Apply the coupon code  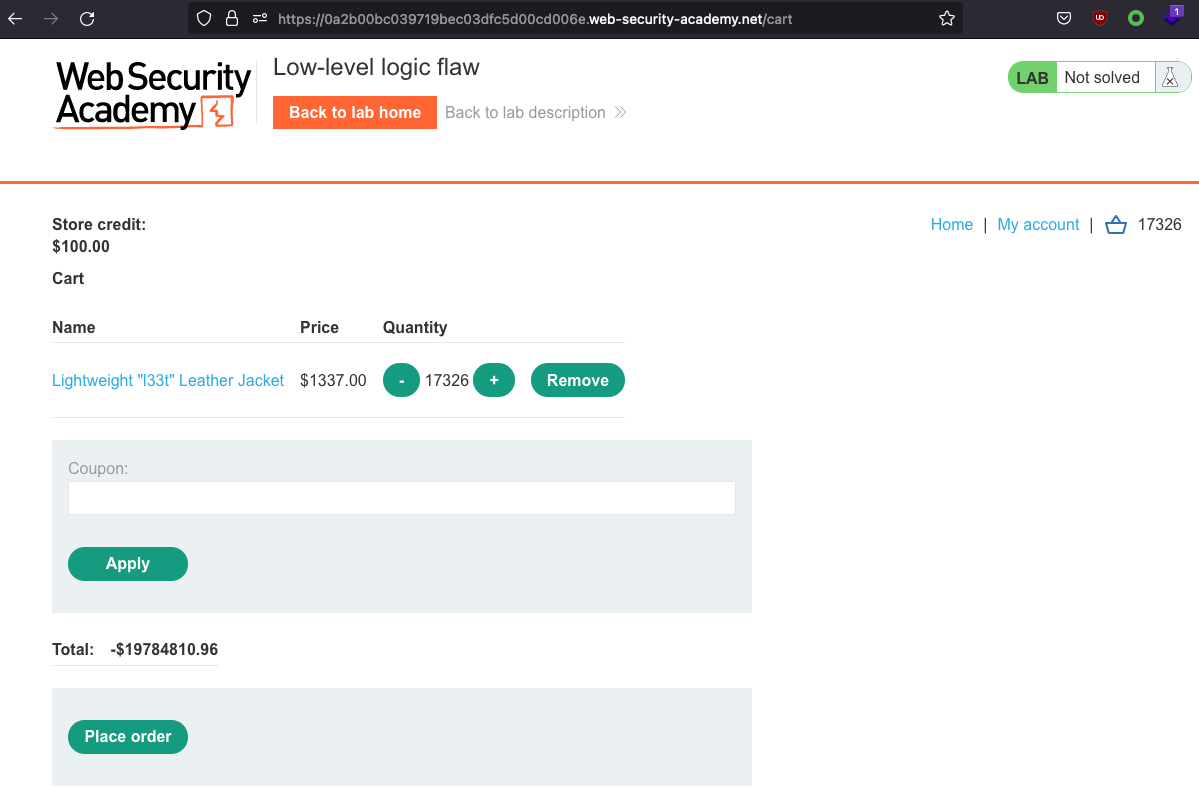[127, 564]
